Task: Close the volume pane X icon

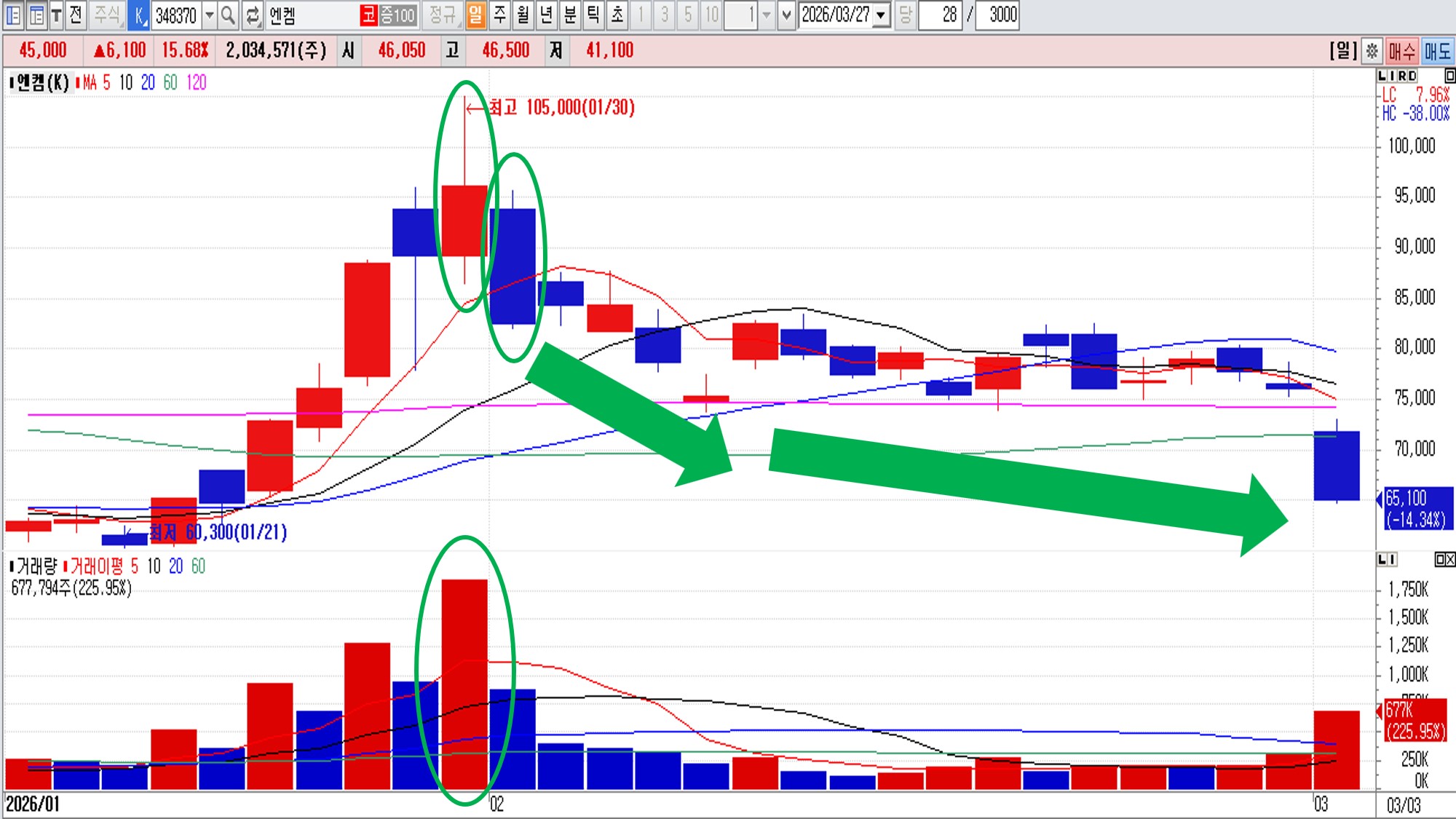Action: 1449,559
